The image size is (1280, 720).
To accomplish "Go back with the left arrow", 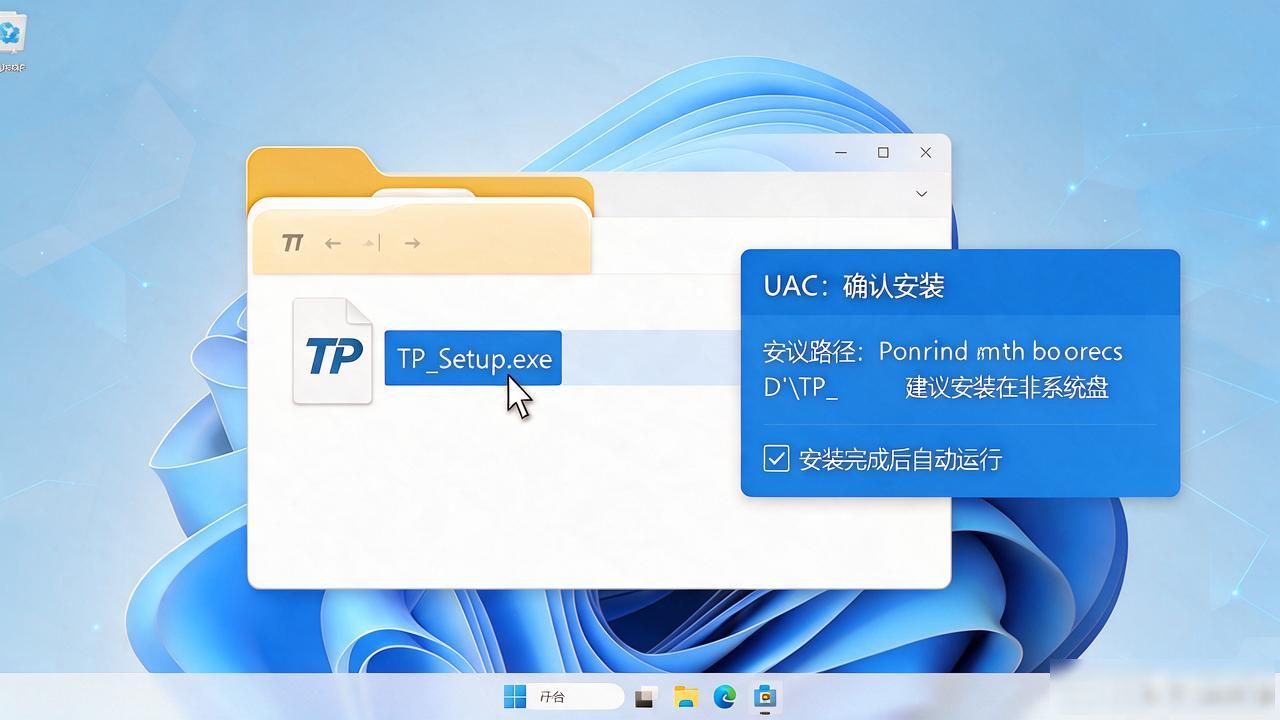I will tap(333, 243).
